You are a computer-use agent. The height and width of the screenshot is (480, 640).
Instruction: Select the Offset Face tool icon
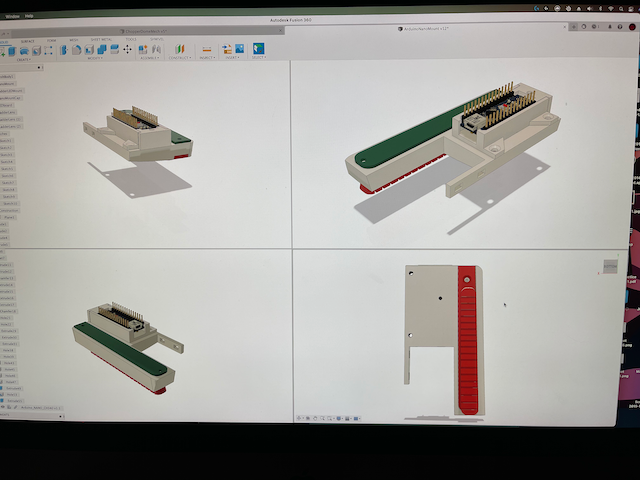(x=115, y=49)
